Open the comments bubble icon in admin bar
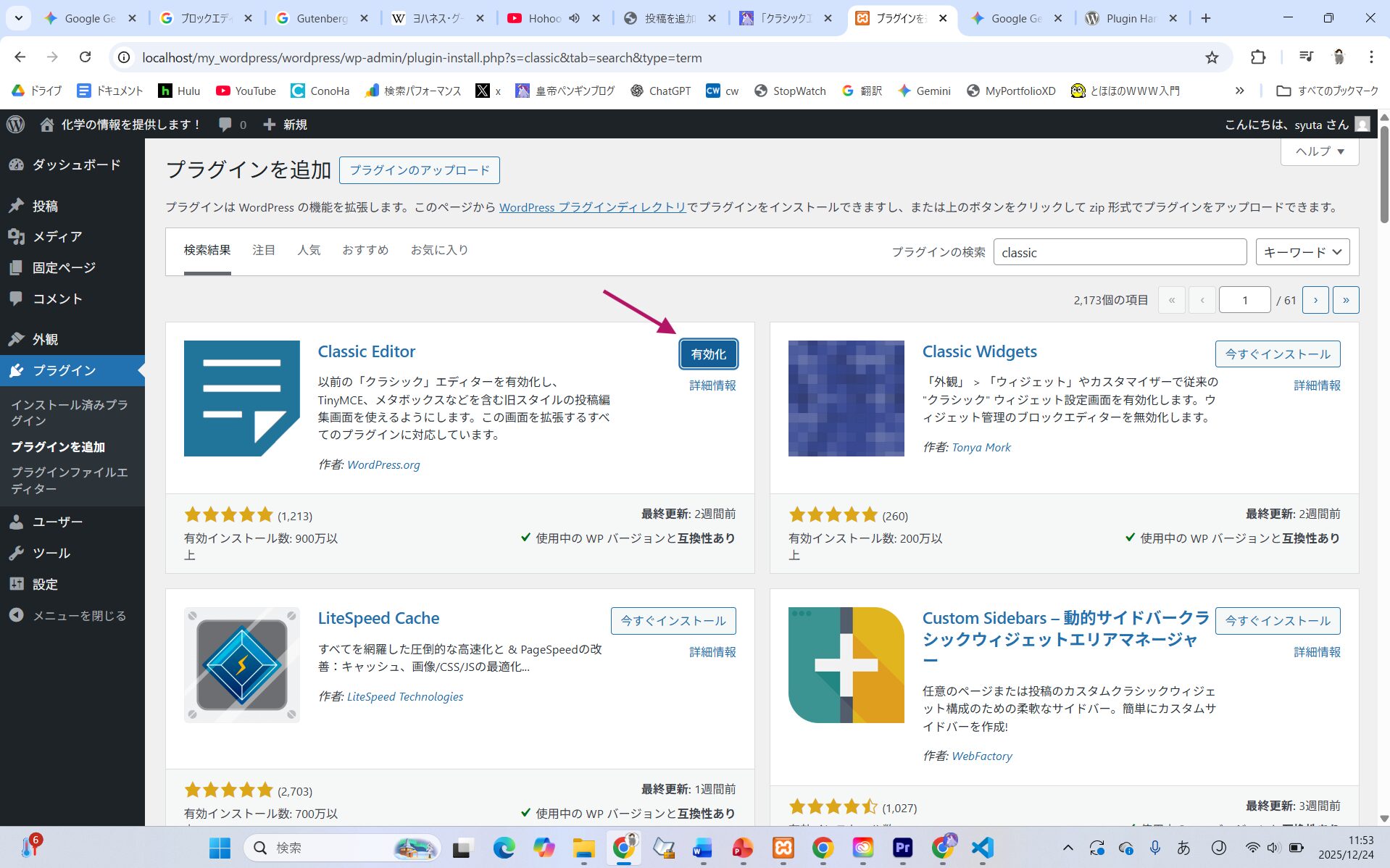1390x868 pixels. (x=225, y=125)
